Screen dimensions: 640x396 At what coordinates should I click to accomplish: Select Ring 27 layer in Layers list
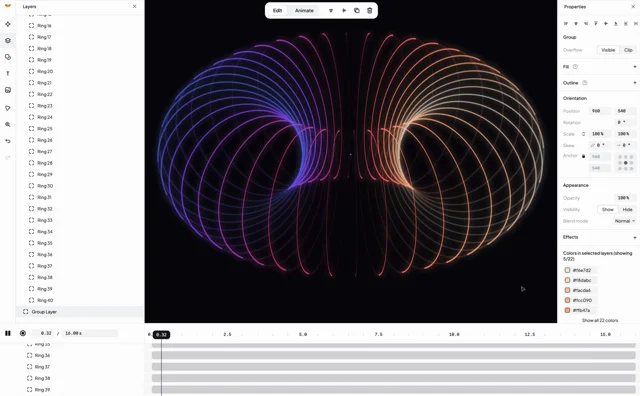click(x=80, y=151)
